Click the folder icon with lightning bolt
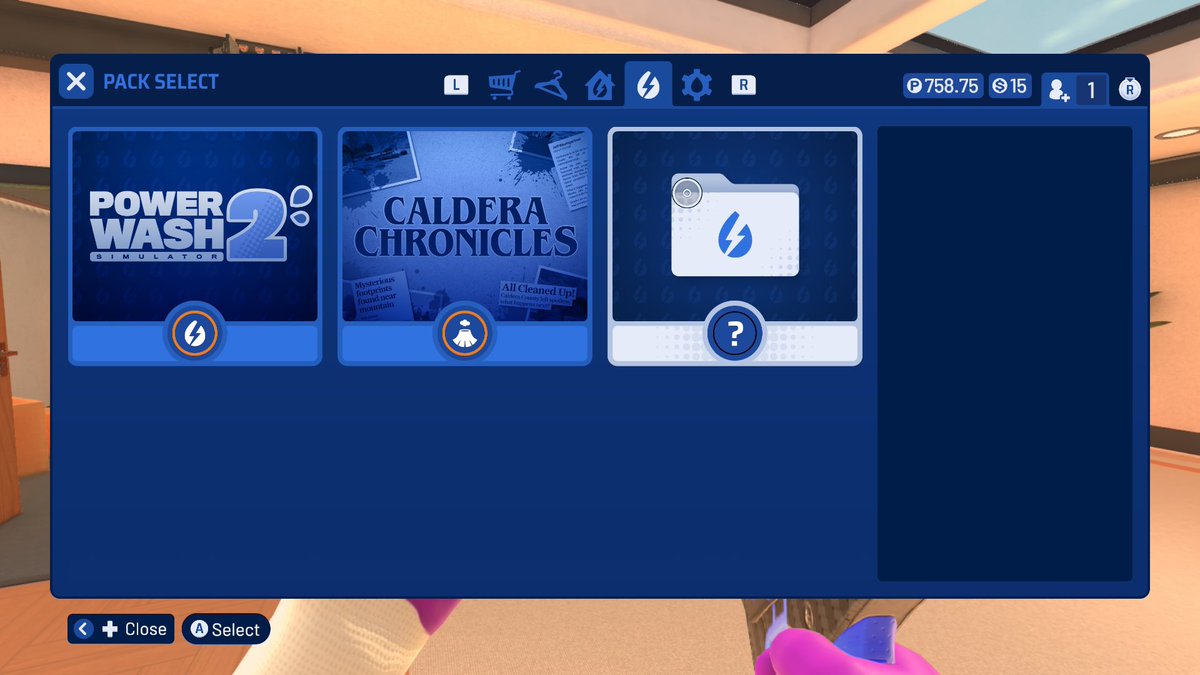Screen dimensions: 1200x675 735,225
